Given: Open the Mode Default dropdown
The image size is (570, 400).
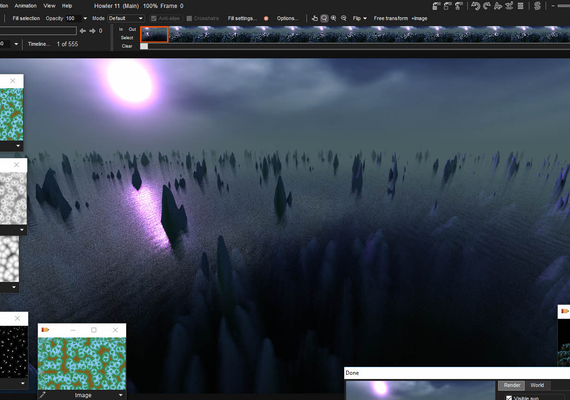Looking at the screenshot, I should (126, 18).
